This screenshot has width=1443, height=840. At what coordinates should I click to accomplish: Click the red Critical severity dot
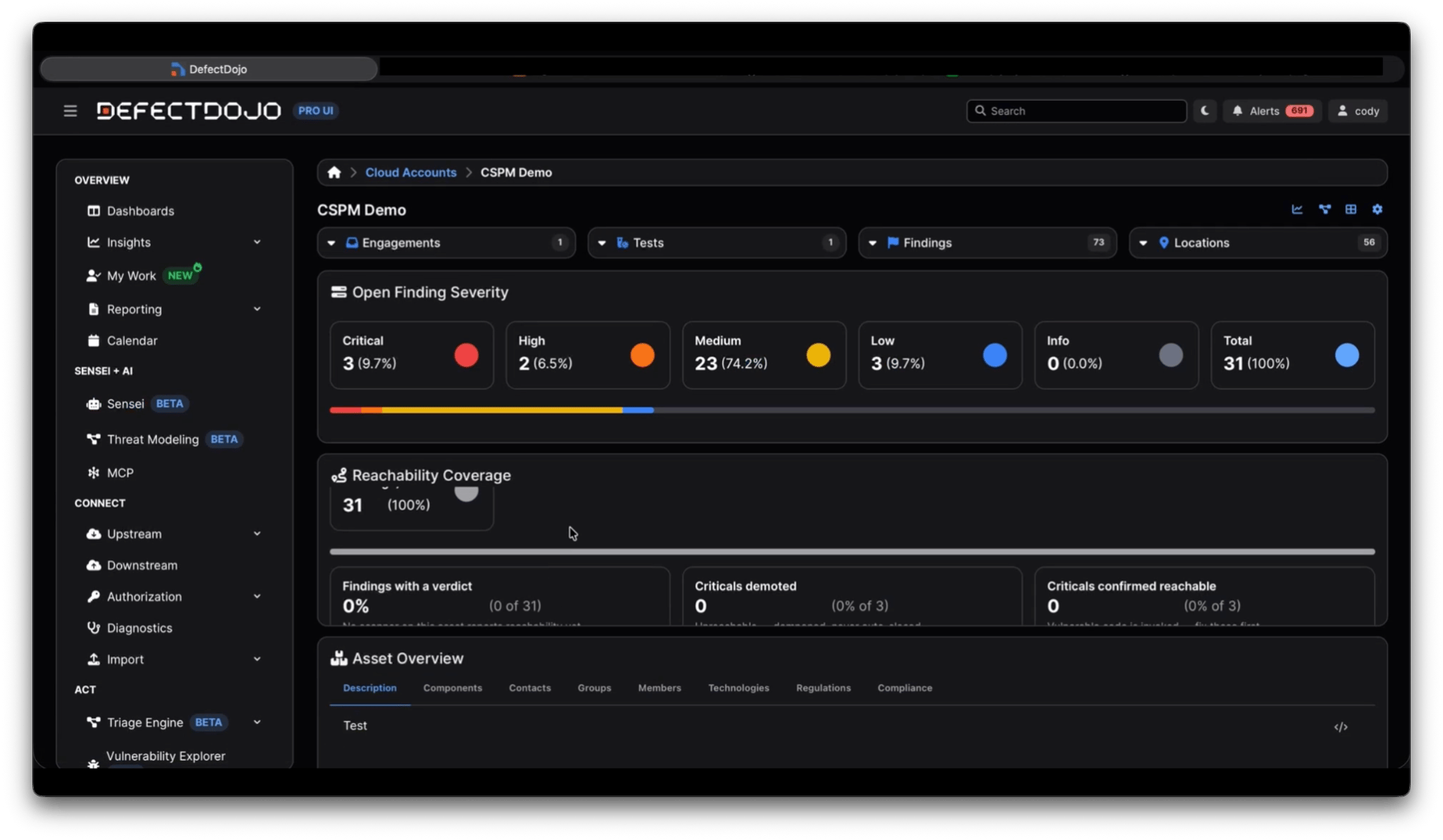(466, 355)
